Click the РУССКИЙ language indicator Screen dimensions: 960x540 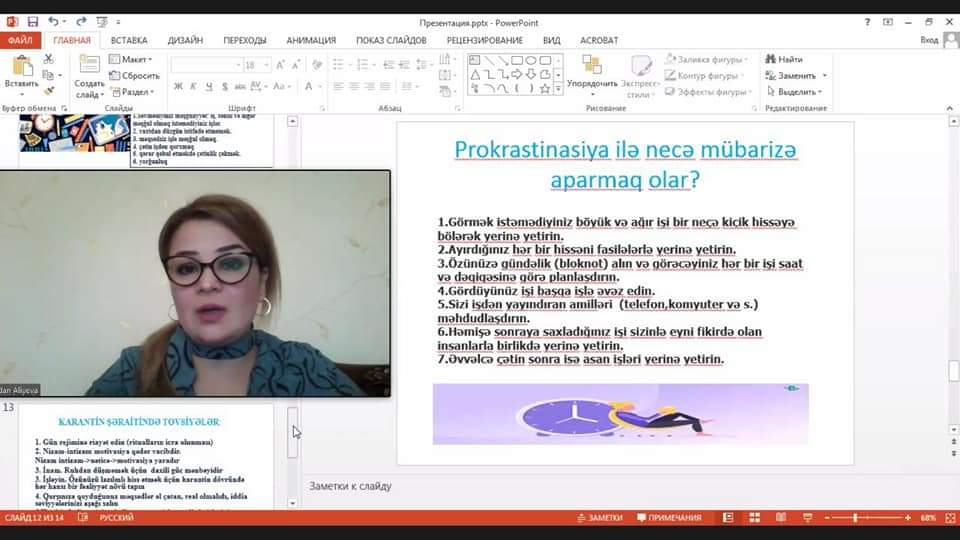pyautogui.click(x=116, y=518)
